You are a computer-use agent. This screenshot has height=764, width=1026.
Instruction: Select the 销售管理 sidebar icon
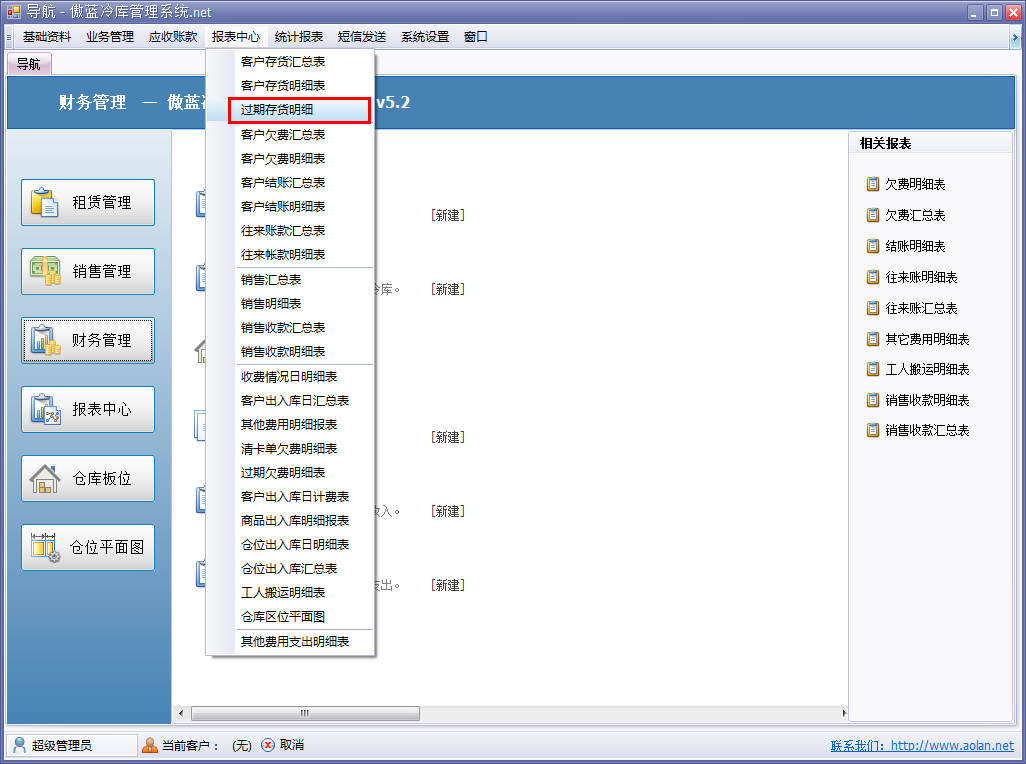[x=87, y=271]
